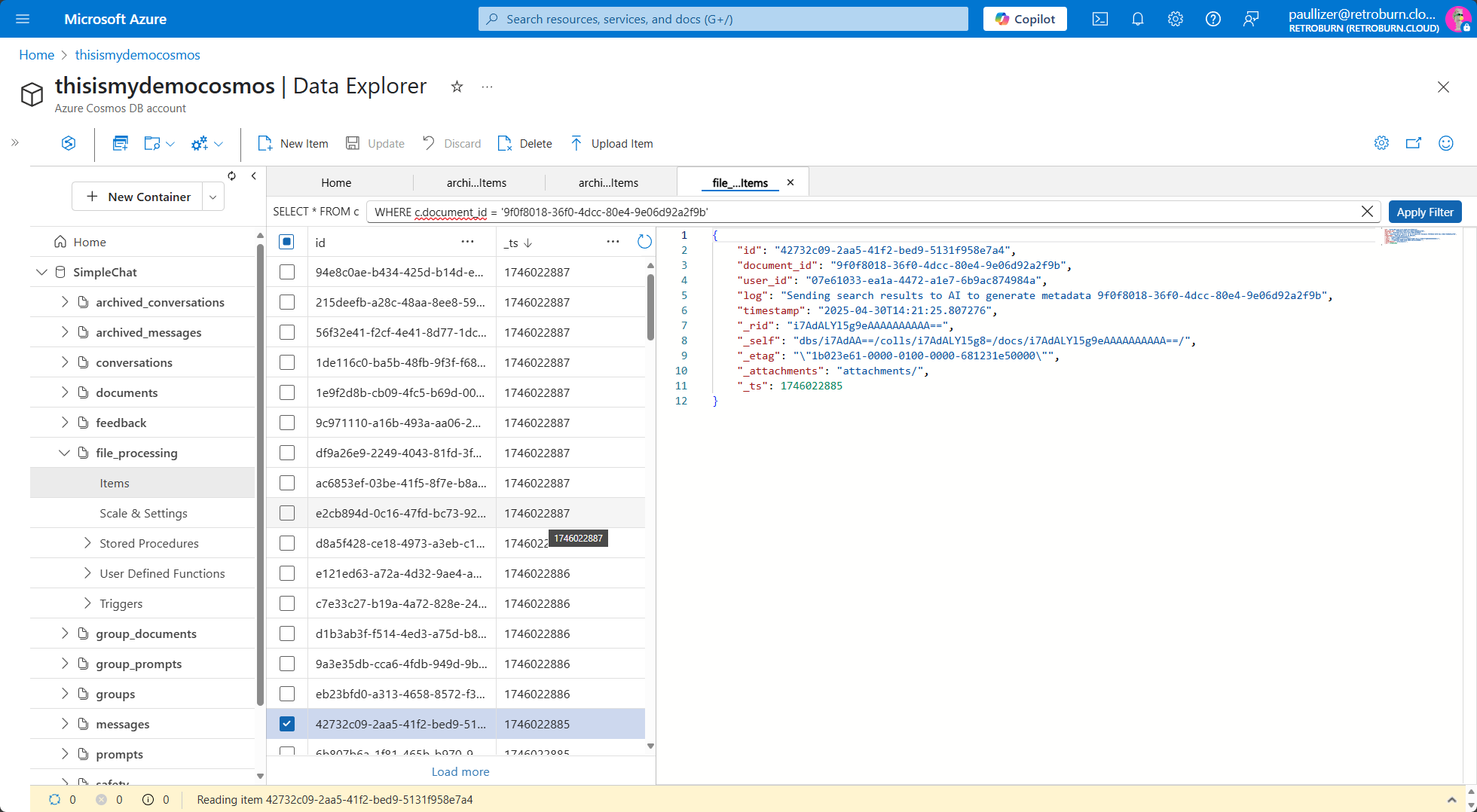Image resolution: width=1477 pixels, height=812 pixels.
Task: Uncheck item 42732c09-2aa5-41f2-bed9-51...
Action: 287,723
